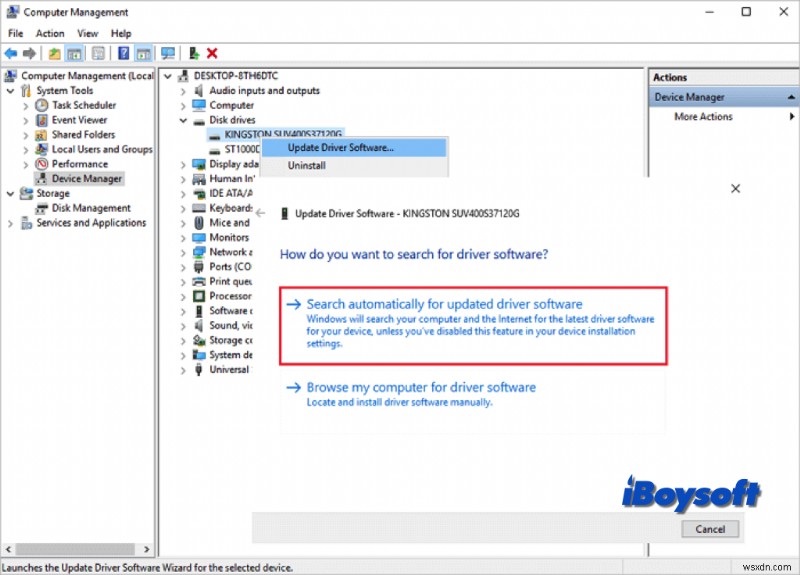The width and height of the screenshot is (800, 575).
Task: Click the Up one level folder icon
Action: (x=55, y=53)
